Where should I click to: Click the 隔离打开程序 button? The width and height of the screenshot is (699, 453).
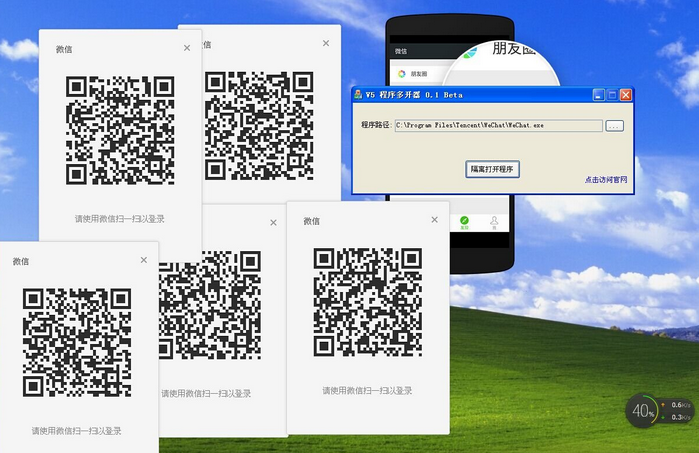tap(492, 169)
